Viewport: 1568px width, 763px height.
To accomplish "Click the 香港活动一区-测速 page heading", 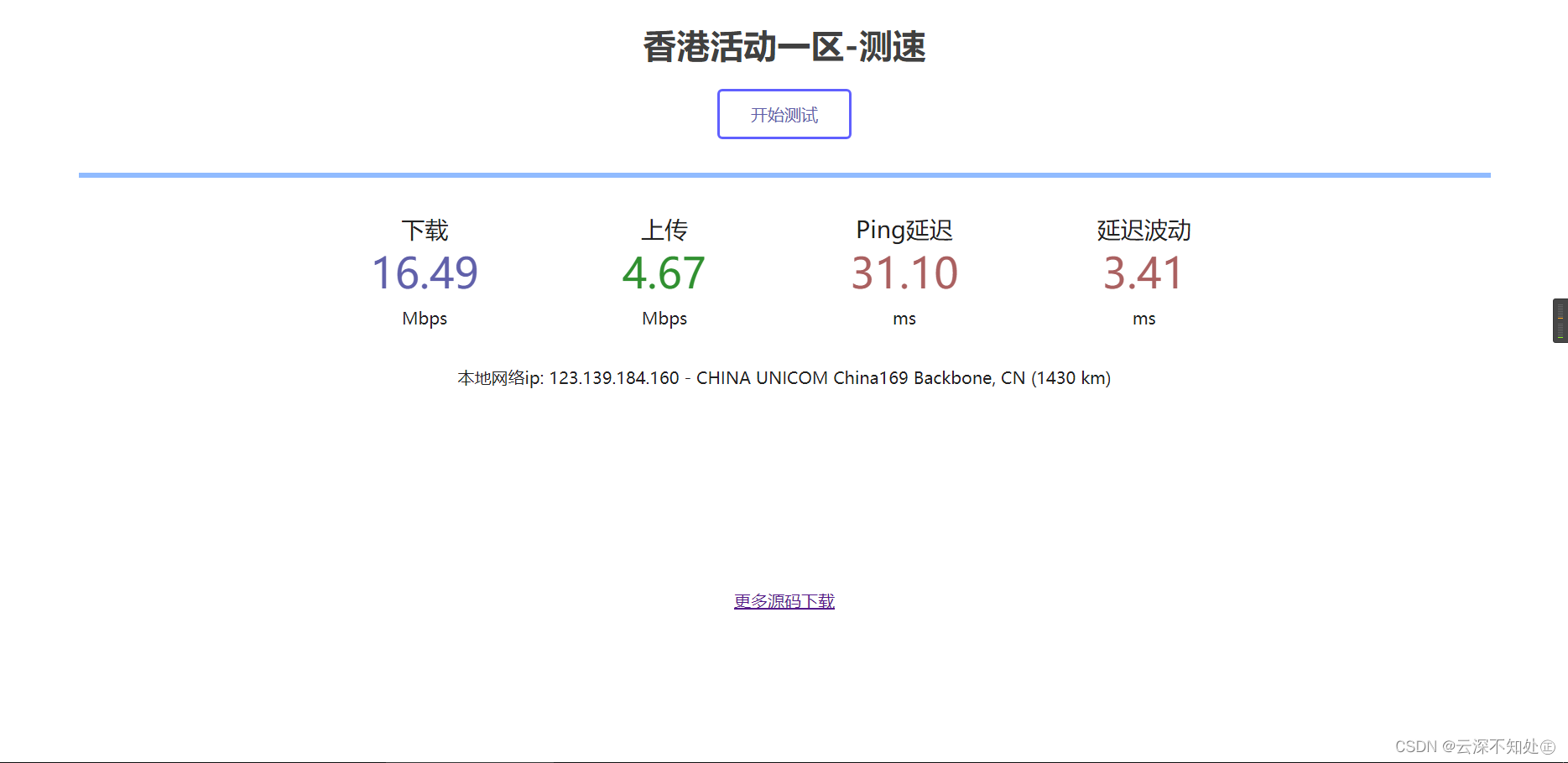I will coord(784,47).
